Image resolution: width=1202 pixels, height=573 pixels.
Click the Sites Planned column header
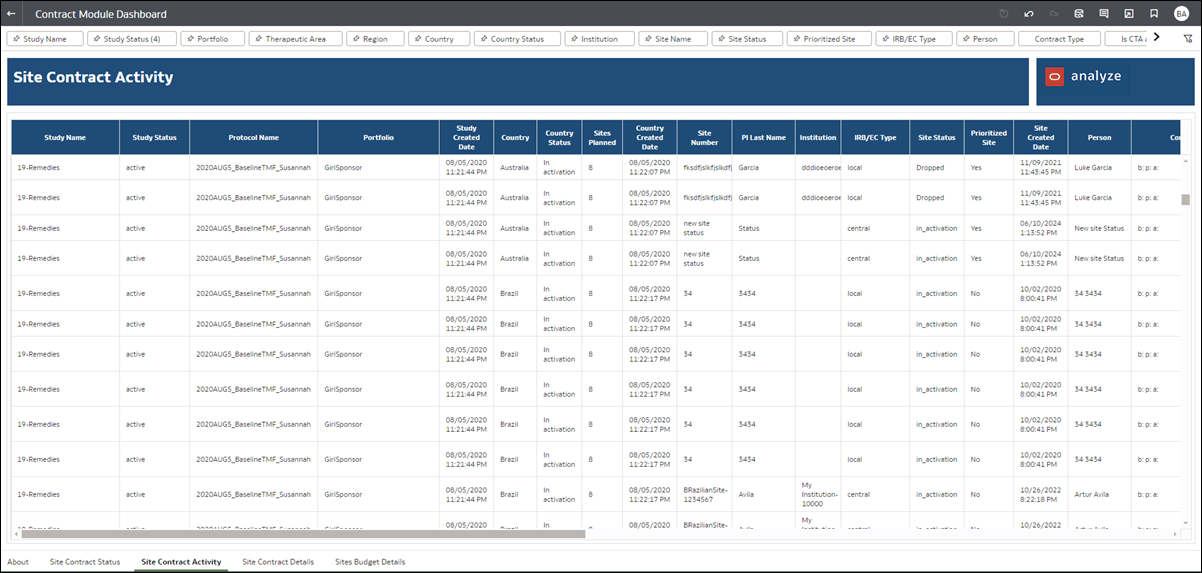point(602,137)
